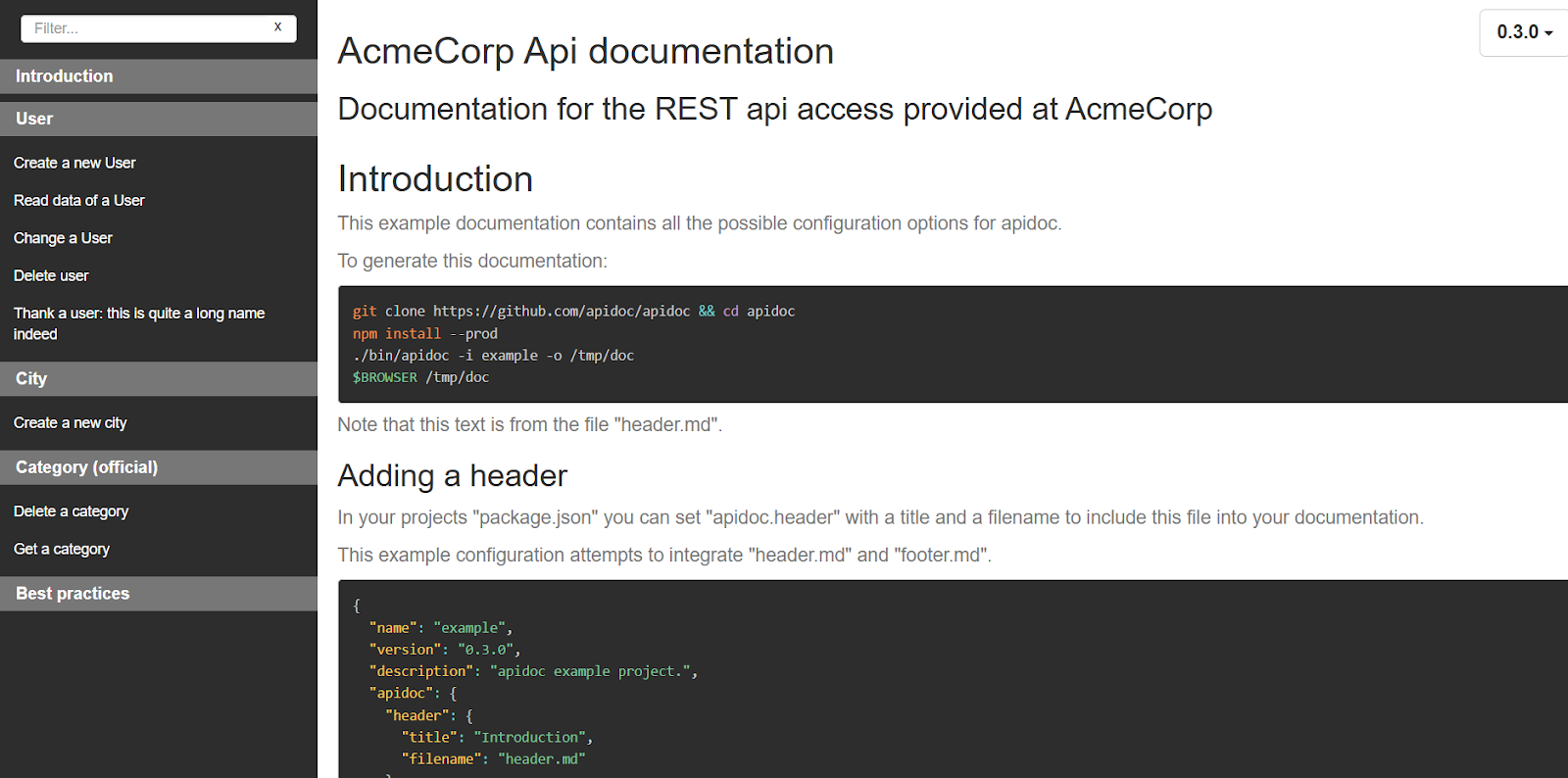
Task: Click the '"apidoc": {' JSON line
Action: (x=413, y=694)
